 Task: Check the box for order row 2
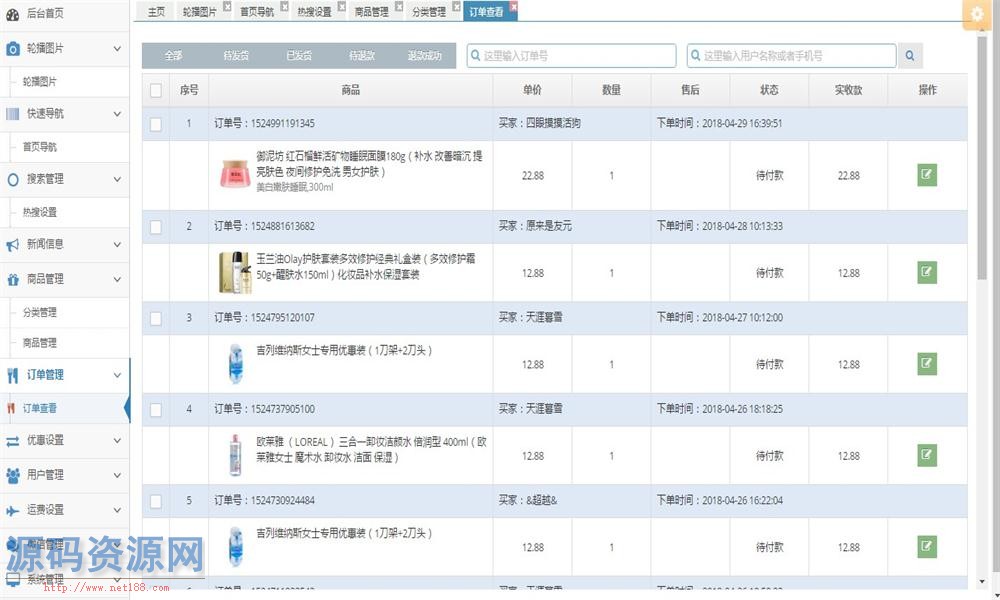pos(156,227)
